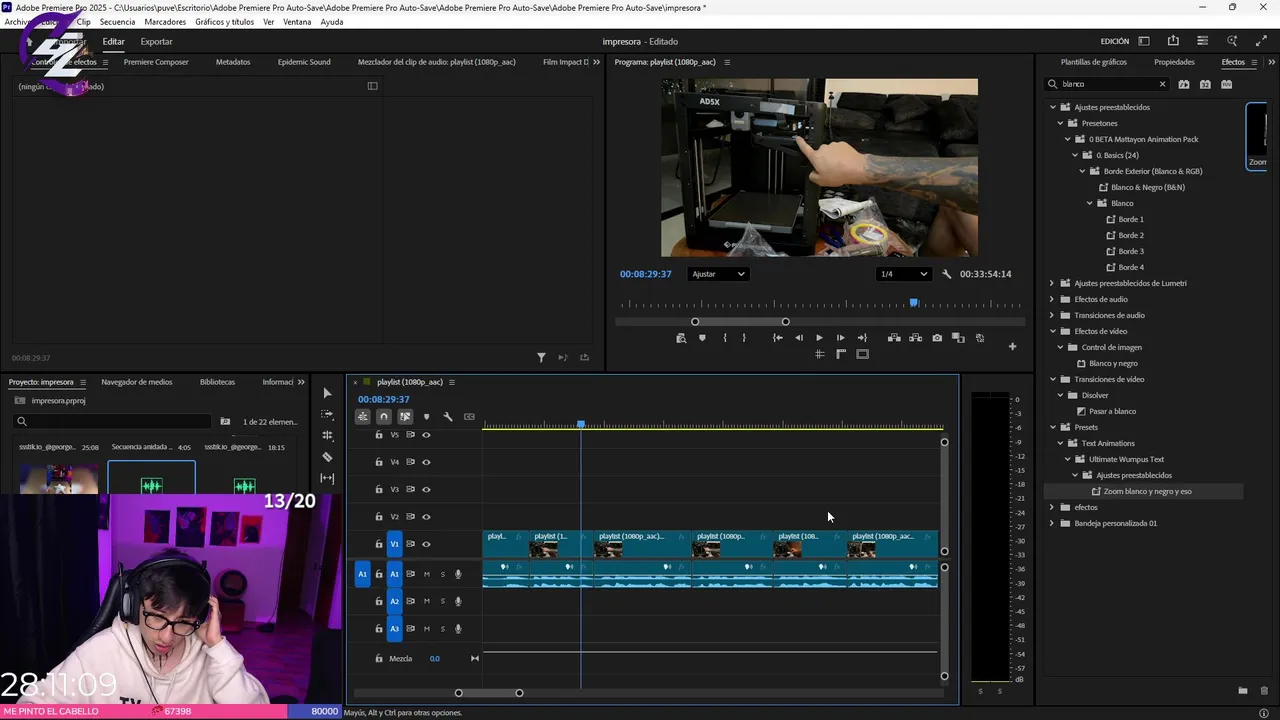Click Program monitor playhead marker
The height and width of the screenshot is (720, 1280).
click(x=913, y=303)
